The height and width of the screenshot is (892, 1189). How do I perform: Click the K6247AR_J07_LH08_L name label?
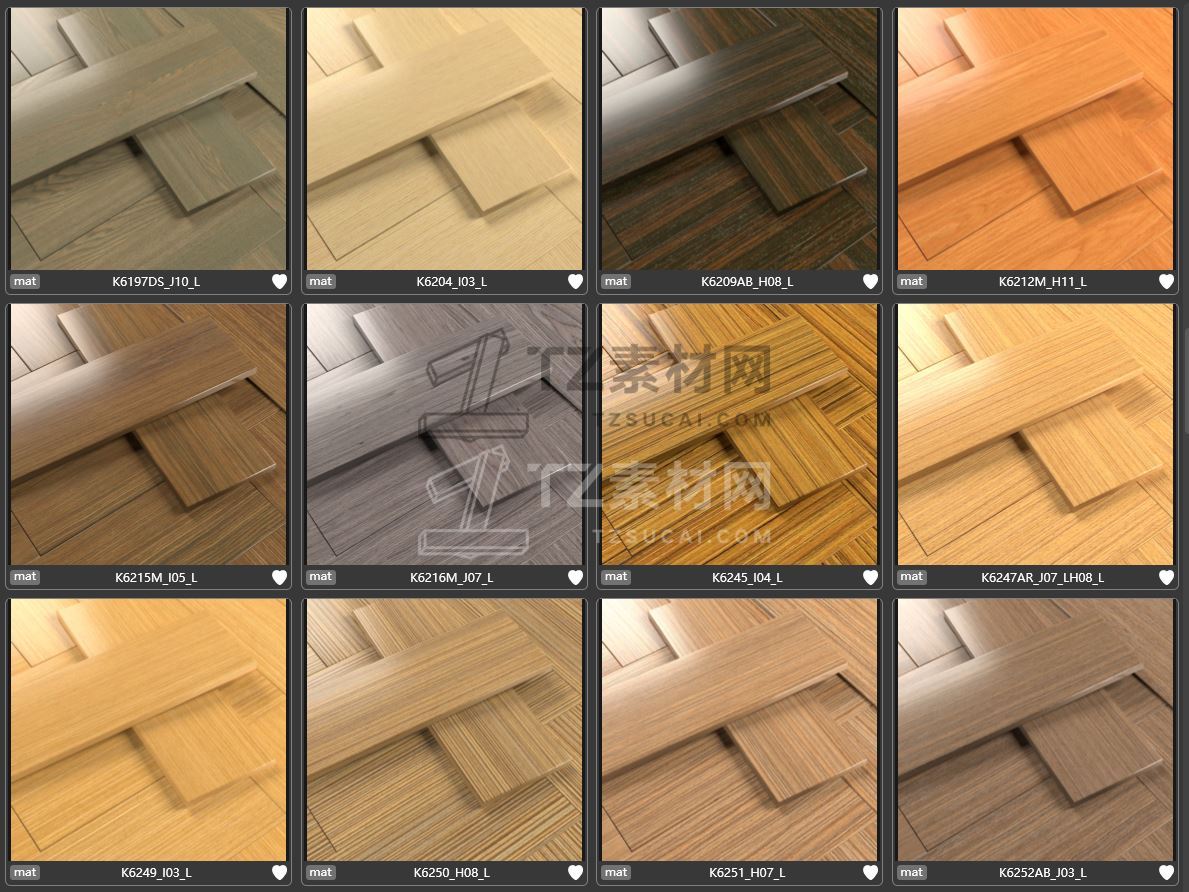(x=1043, y=577)
